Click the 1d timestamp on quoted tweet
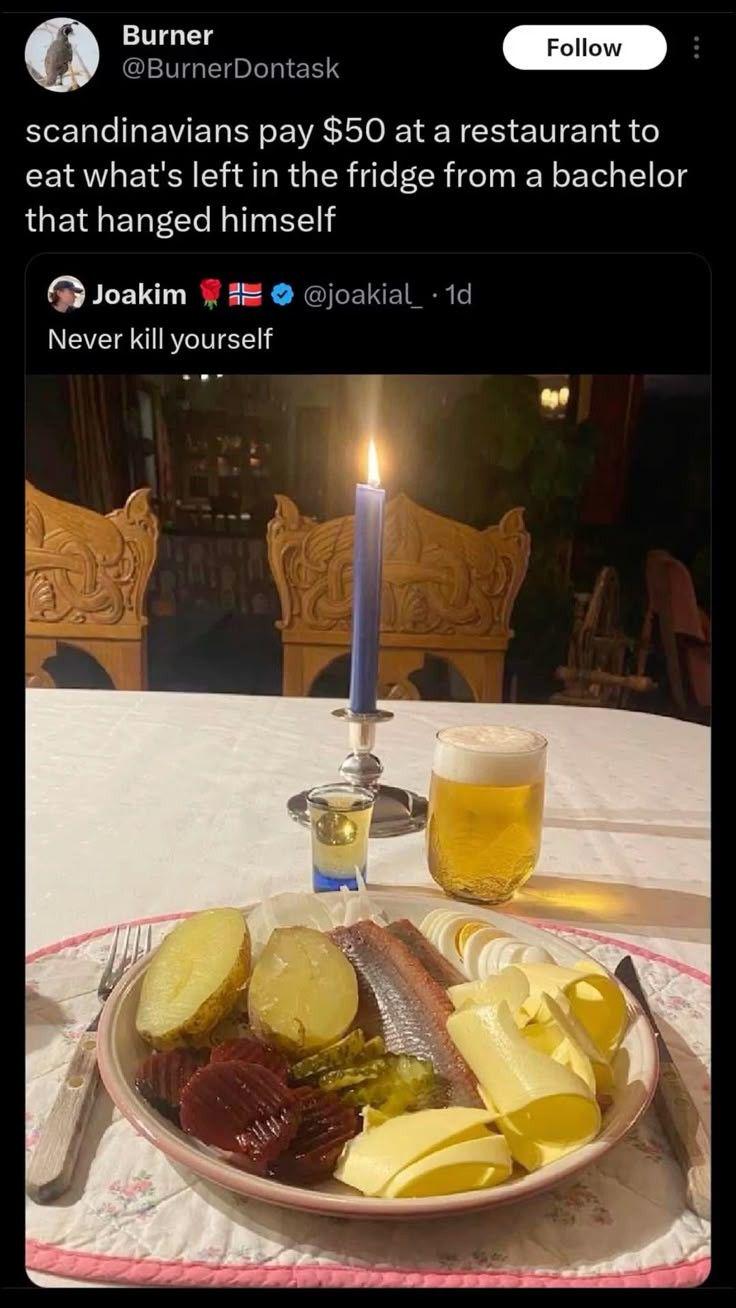Screen dimensions: 736x1308 click(x=458, y=294)
